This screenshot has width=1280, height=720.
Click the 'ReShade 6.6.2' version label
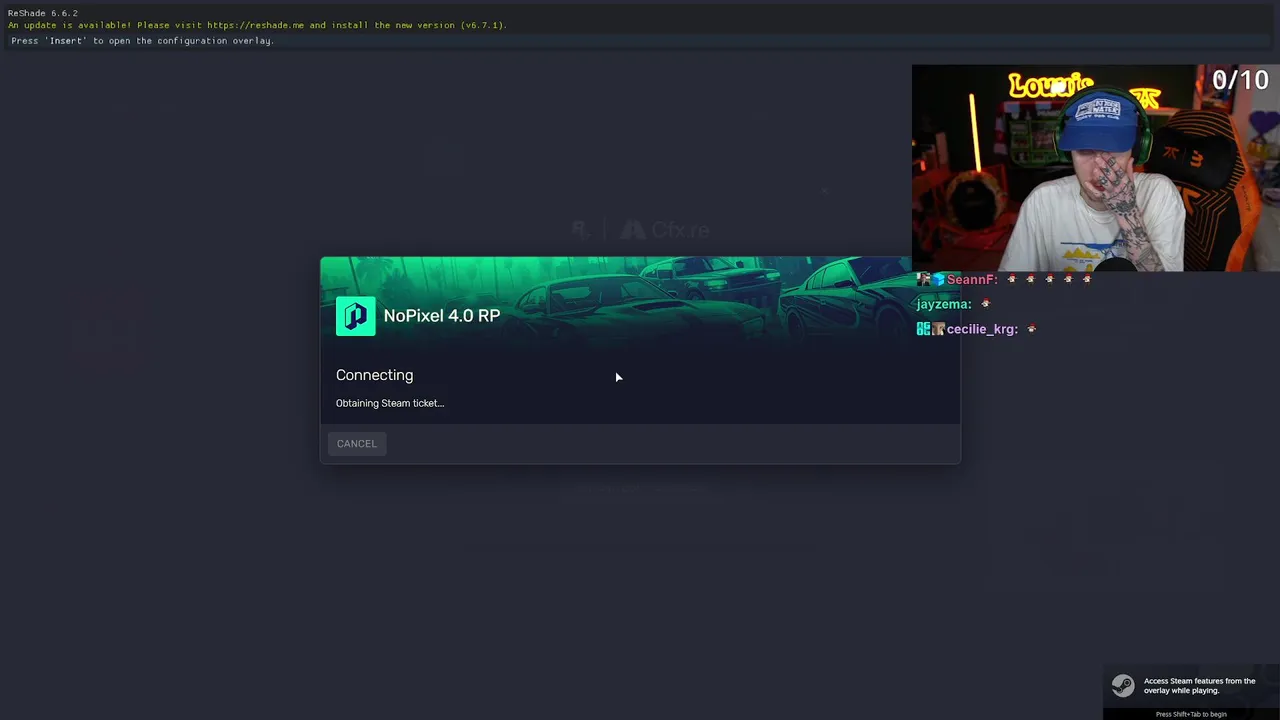[x=43, y=13]
